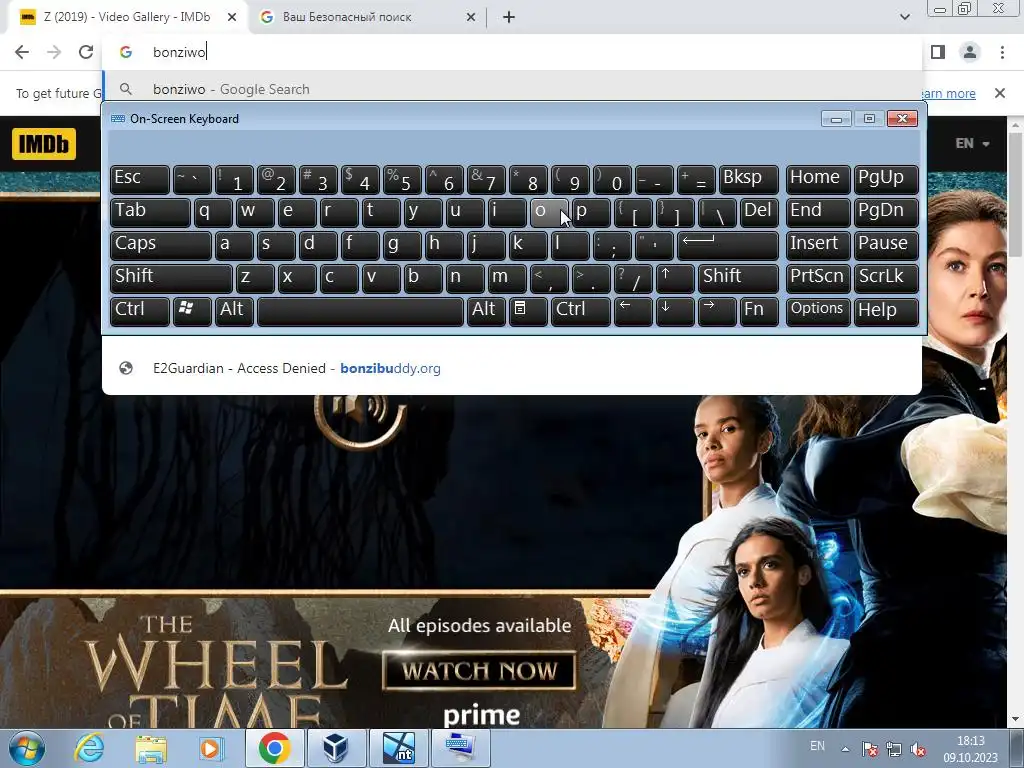Reload the page with the refresh icon
The image size is (1024, 768).
tap(86, 52)
